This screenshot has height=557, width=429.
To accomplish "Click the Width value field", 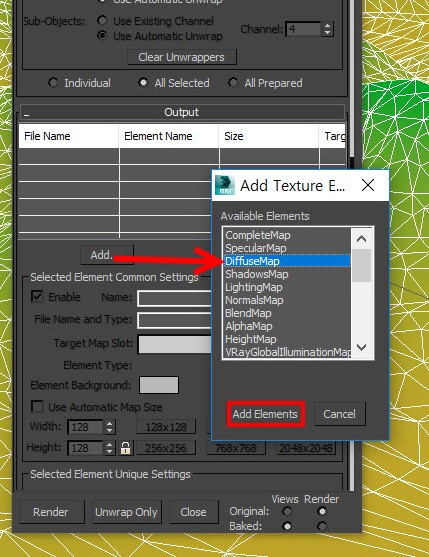I will click(x=86, y=427).
